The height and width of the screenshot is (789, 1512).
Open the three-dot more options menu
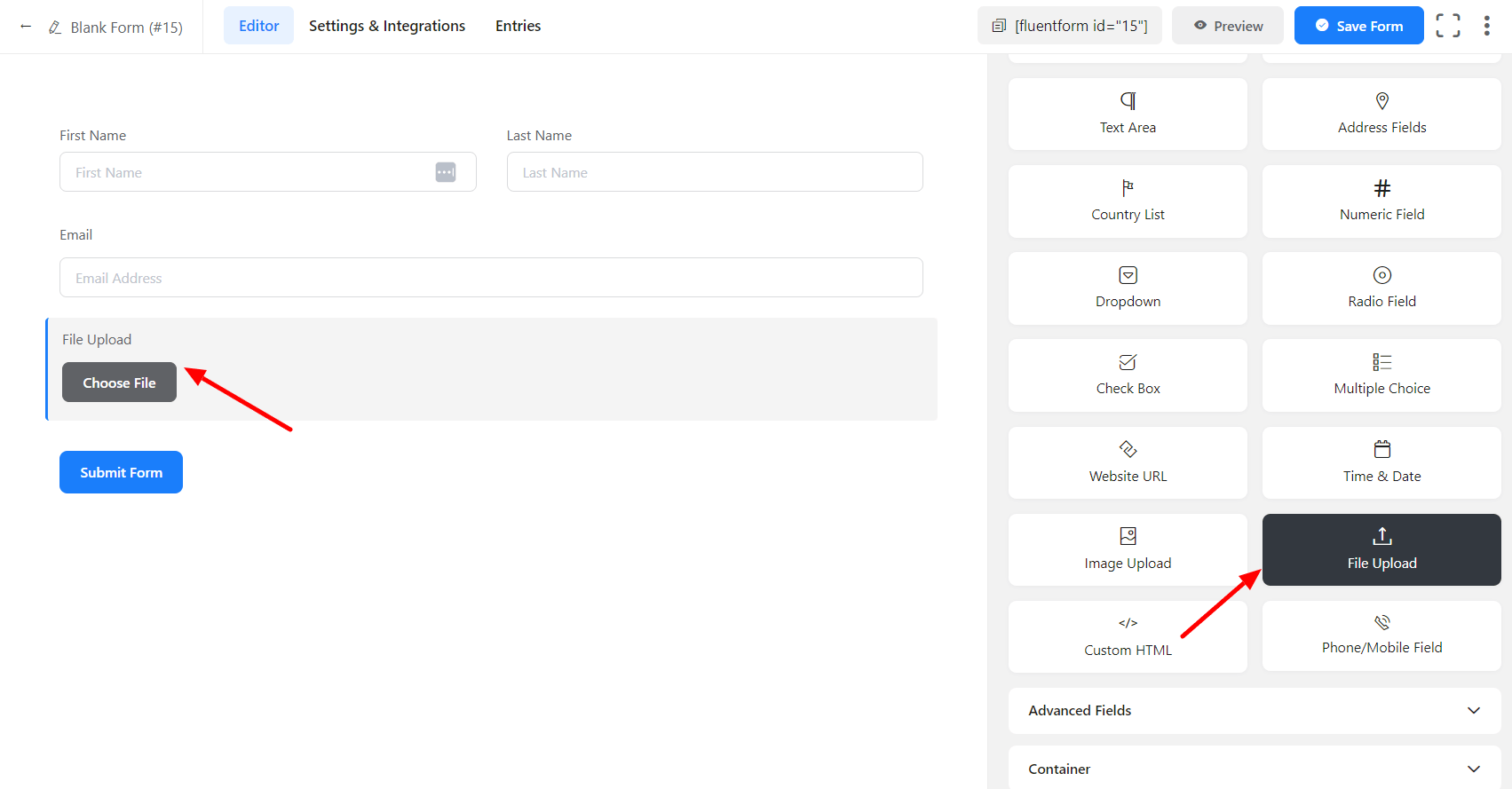click(1486, 26)
